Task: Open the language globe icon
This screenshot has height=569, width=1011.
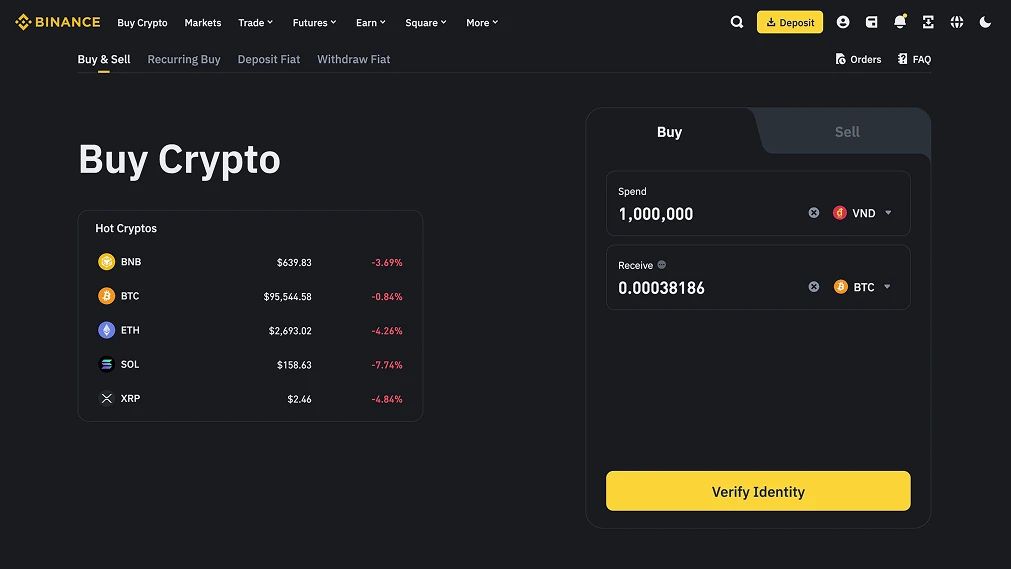Action: click(957, 22)
